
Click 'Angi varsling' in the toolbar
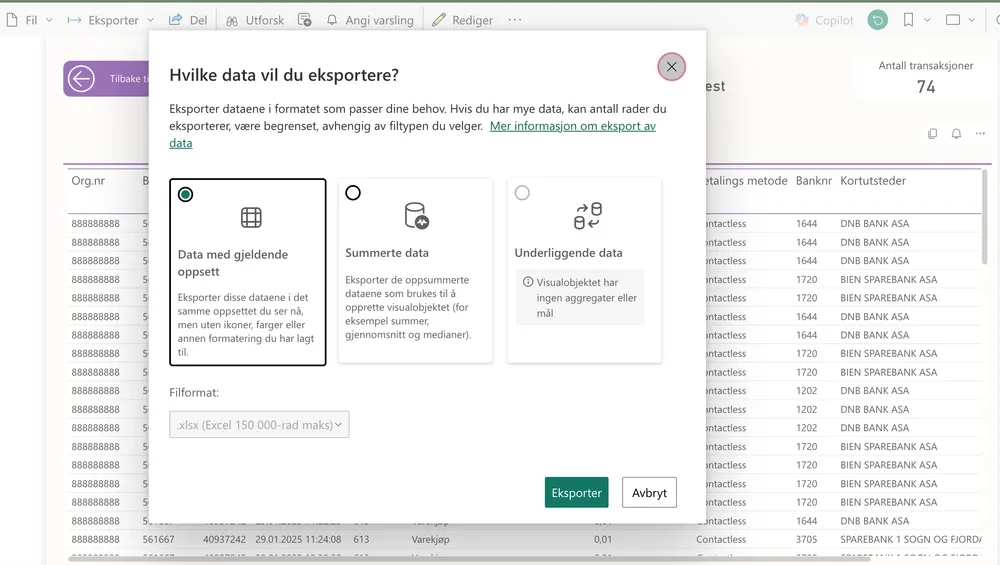tap(369, 20)
